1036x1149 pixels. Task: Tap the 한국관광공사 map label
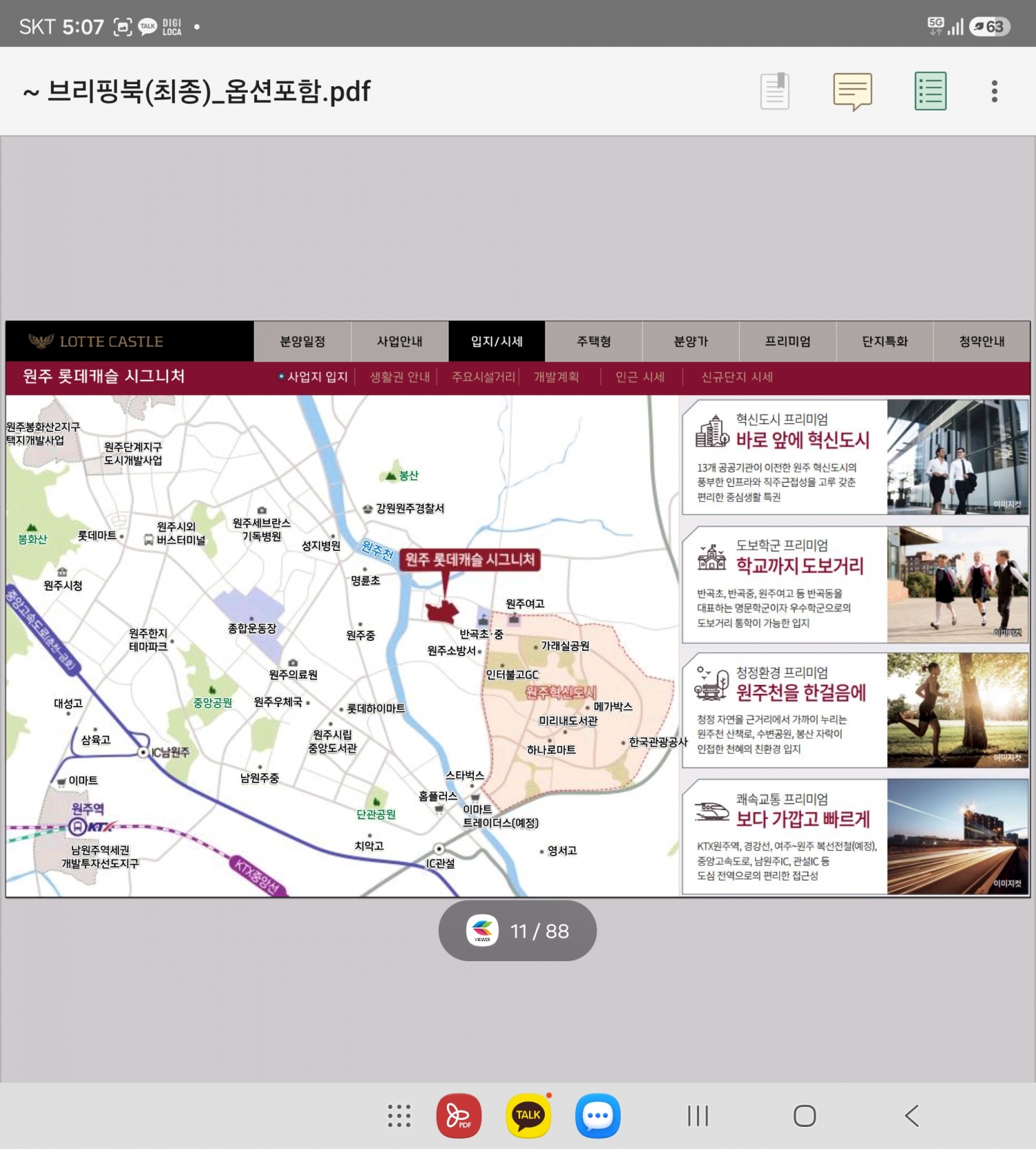tap(658, 742)
